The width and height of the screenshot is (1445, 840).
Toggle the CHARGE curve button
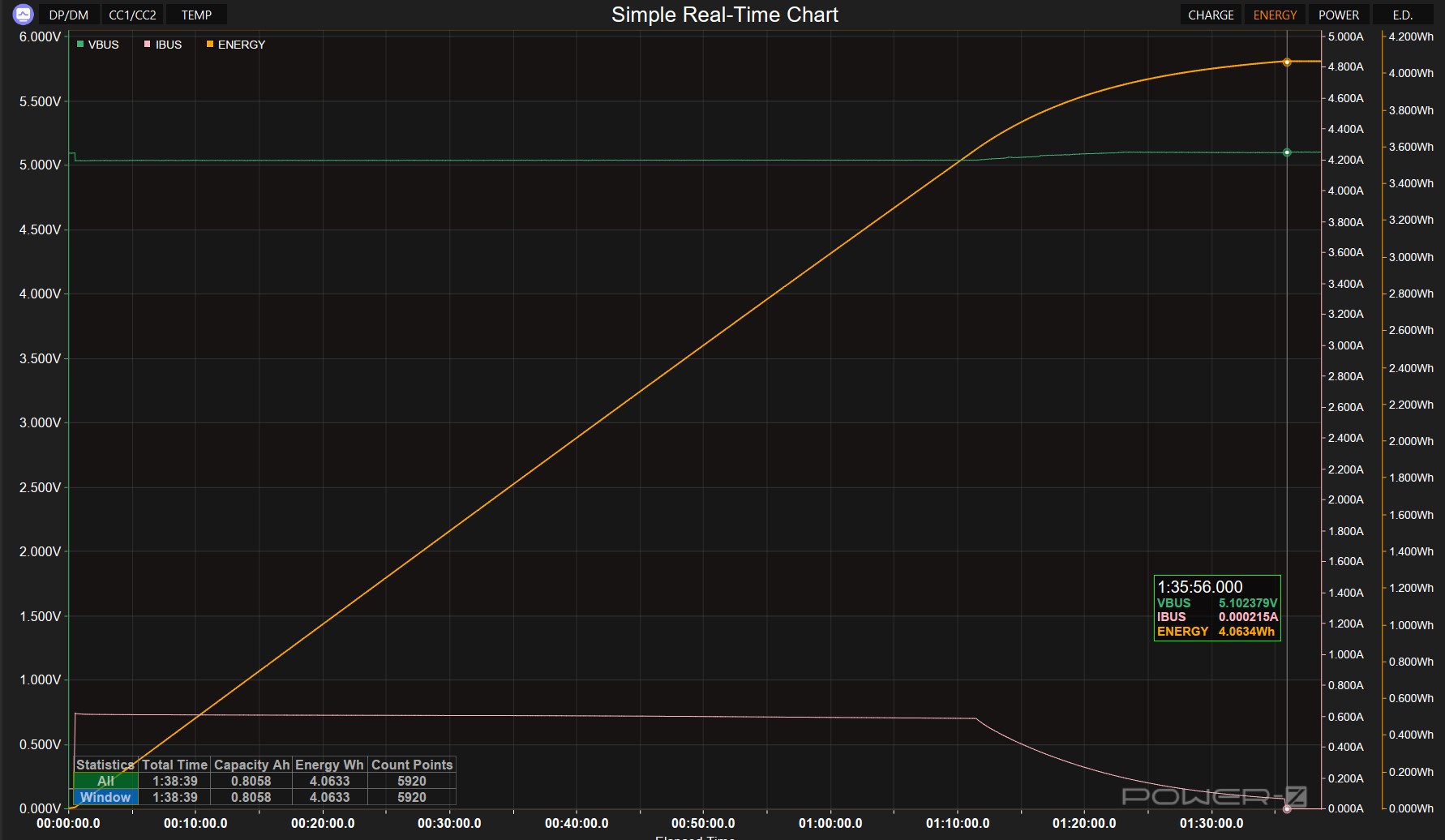pos(1211,15)
